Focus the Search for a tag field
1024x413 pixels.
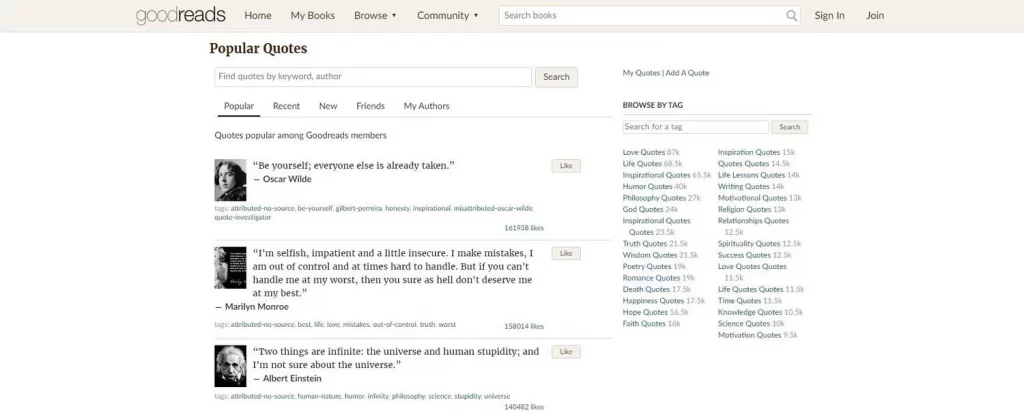696,127
